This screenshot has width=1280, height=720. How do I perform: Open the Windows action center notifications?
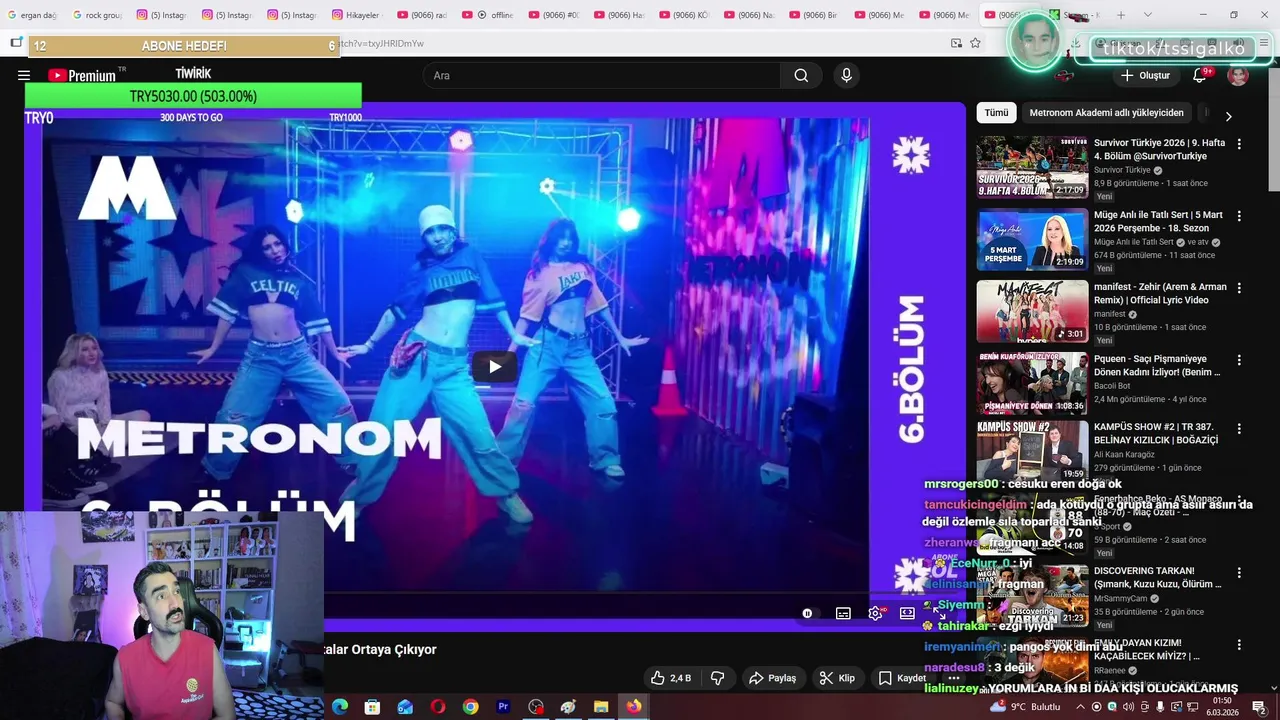(x=1259, y=707)
